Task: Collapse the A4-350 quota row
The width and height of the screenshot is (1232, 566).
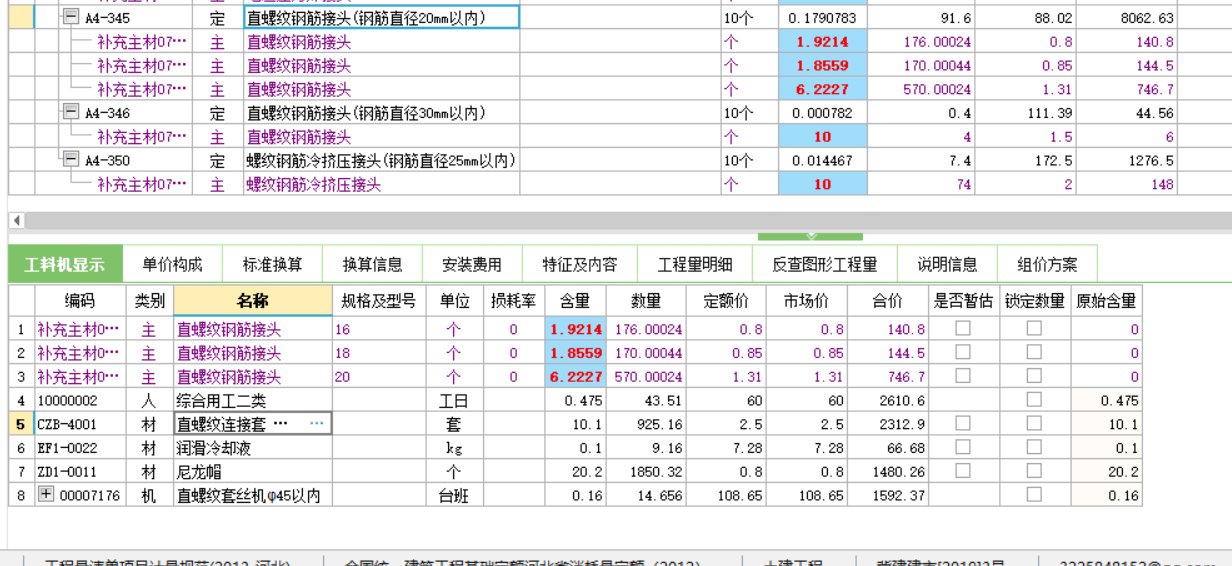Action: (70, 160)
